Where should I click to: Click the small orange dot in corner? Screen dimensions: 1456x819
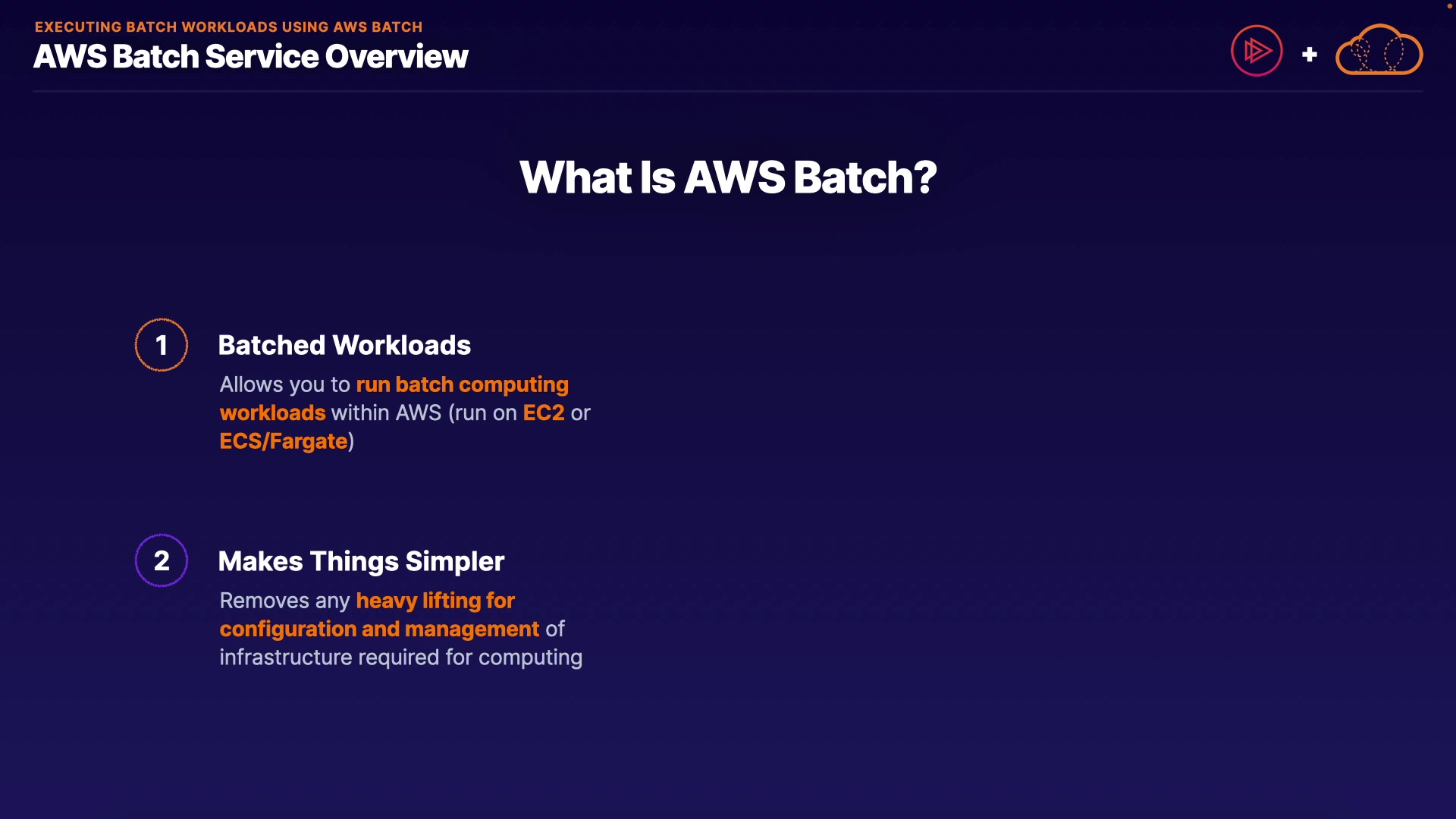click(1449, 6)
